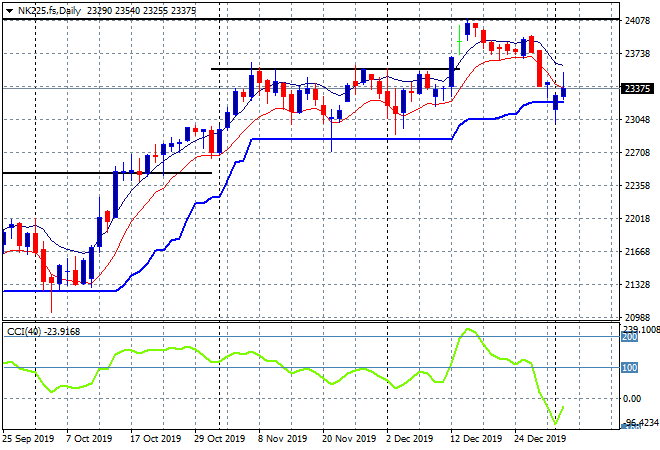Viewport: 660px width, 450px height.
Task: Click the 21328 price axis label
Action: [637, 285]
